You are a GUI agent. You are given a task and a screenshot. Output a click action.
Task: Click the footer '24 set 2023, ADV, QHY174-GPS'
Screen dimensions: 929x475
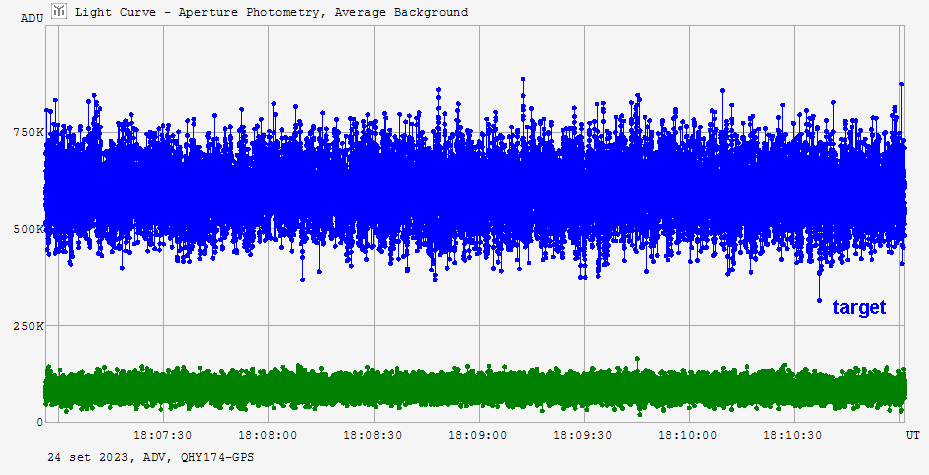pyautogui.click(x=150, y=457)
